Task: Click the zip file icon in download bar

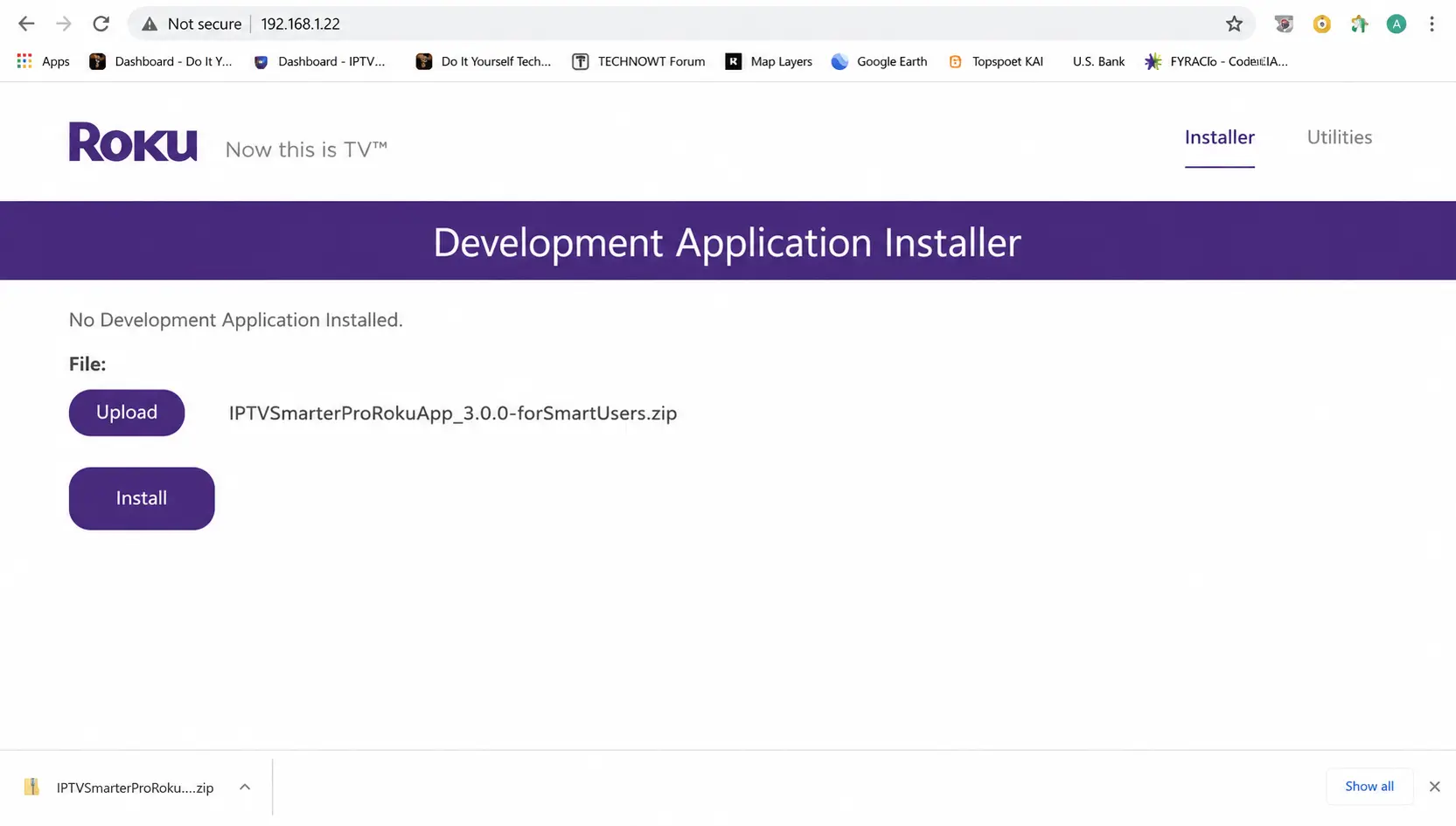Action: click(x=32, y=787)
